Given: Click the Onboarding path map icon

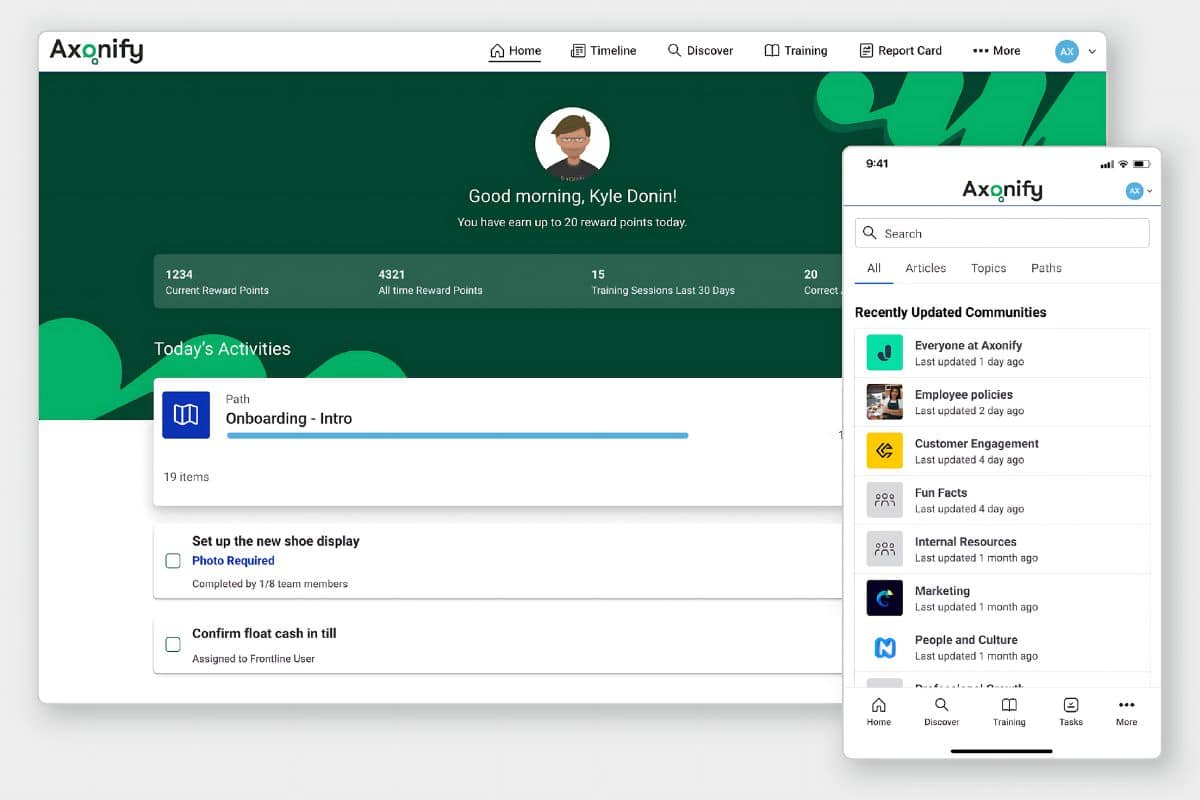Looking at the screenshot, I should tap(186, 415).
